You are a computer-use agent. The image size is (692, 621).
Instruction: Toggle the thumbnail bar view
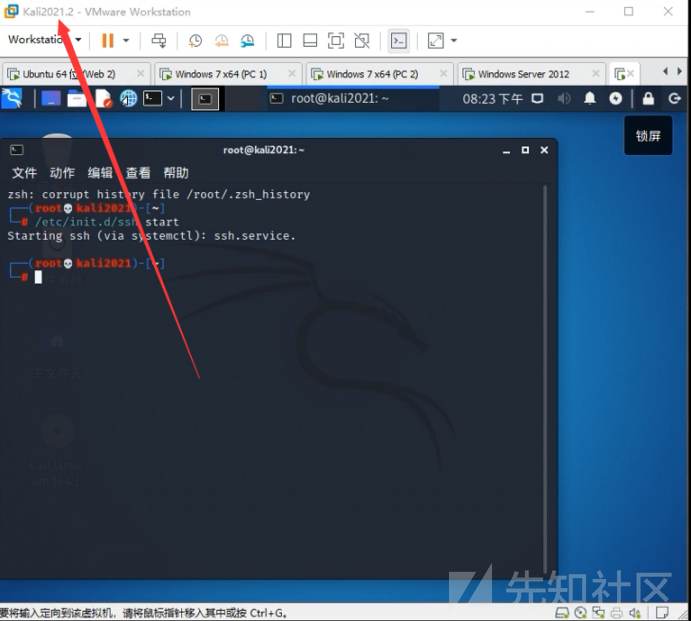coord(310,41)
